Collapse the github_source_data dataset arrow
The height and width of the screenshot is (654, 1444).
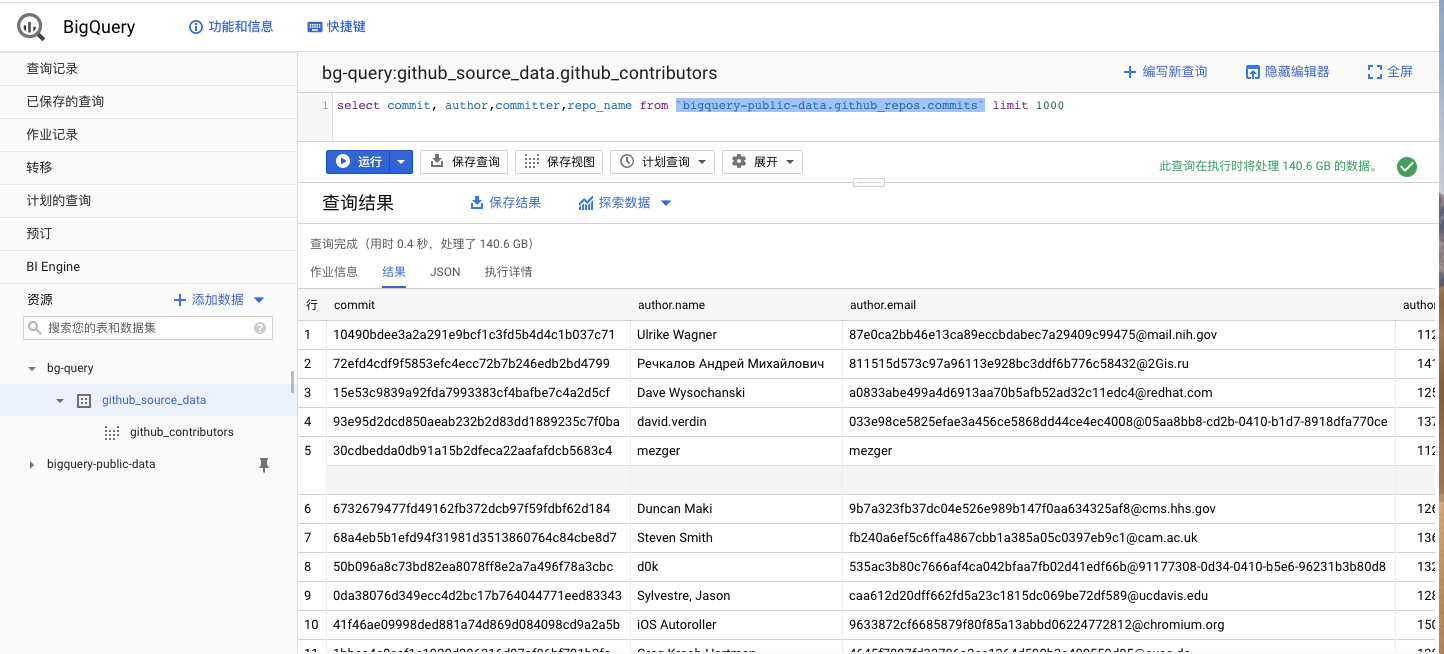tap(60, 401)
